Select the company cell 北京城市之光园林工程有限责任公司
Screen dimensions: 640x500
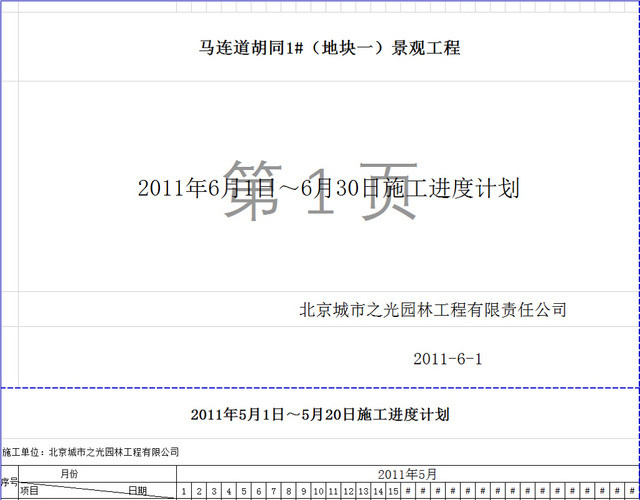(x=433, y=310)
